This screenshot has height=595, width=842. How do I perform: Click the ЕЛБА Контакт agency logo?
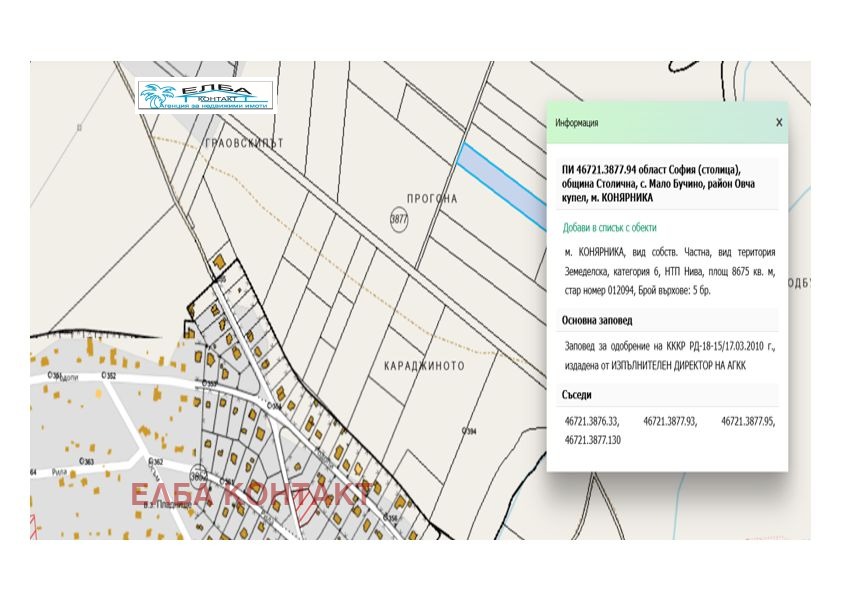(205, 95)
